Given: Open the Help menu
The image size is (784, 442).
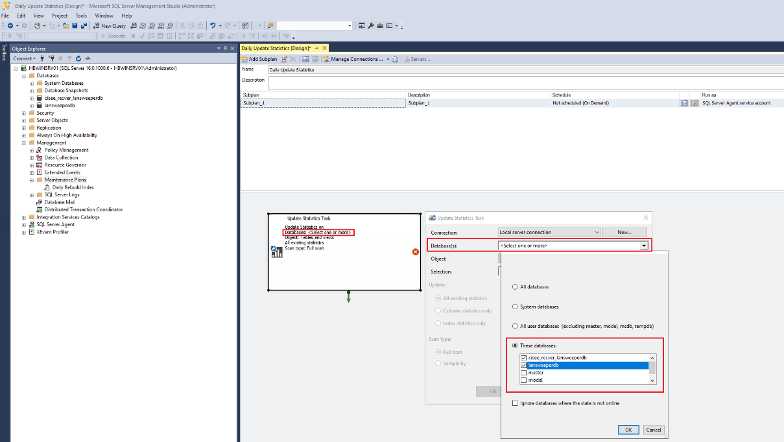Looking at the screenshot, I should click(x=126, y=16).
